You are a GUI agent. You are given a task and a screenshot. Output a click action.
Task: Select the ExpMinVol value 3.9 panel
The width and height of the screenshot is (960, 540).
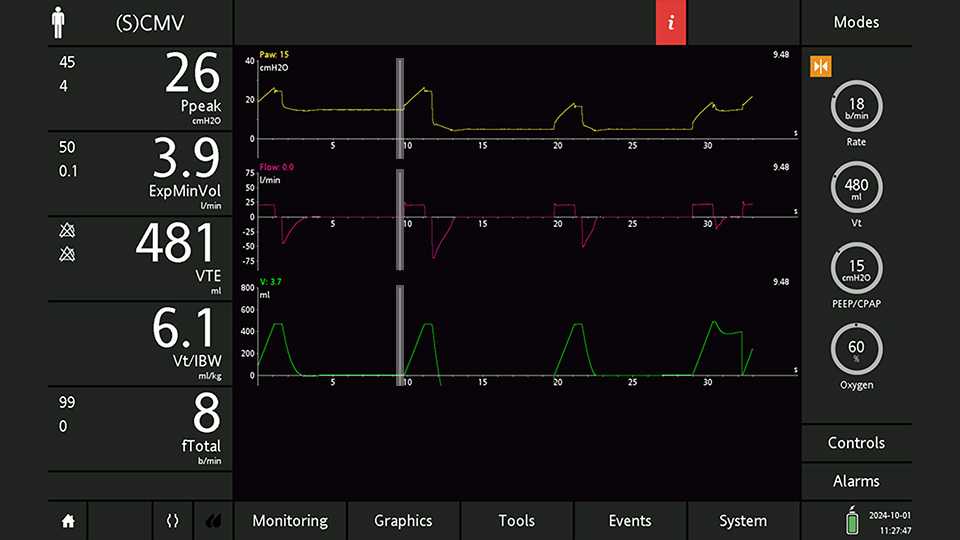pyautogui.click(x=140, y=173)
